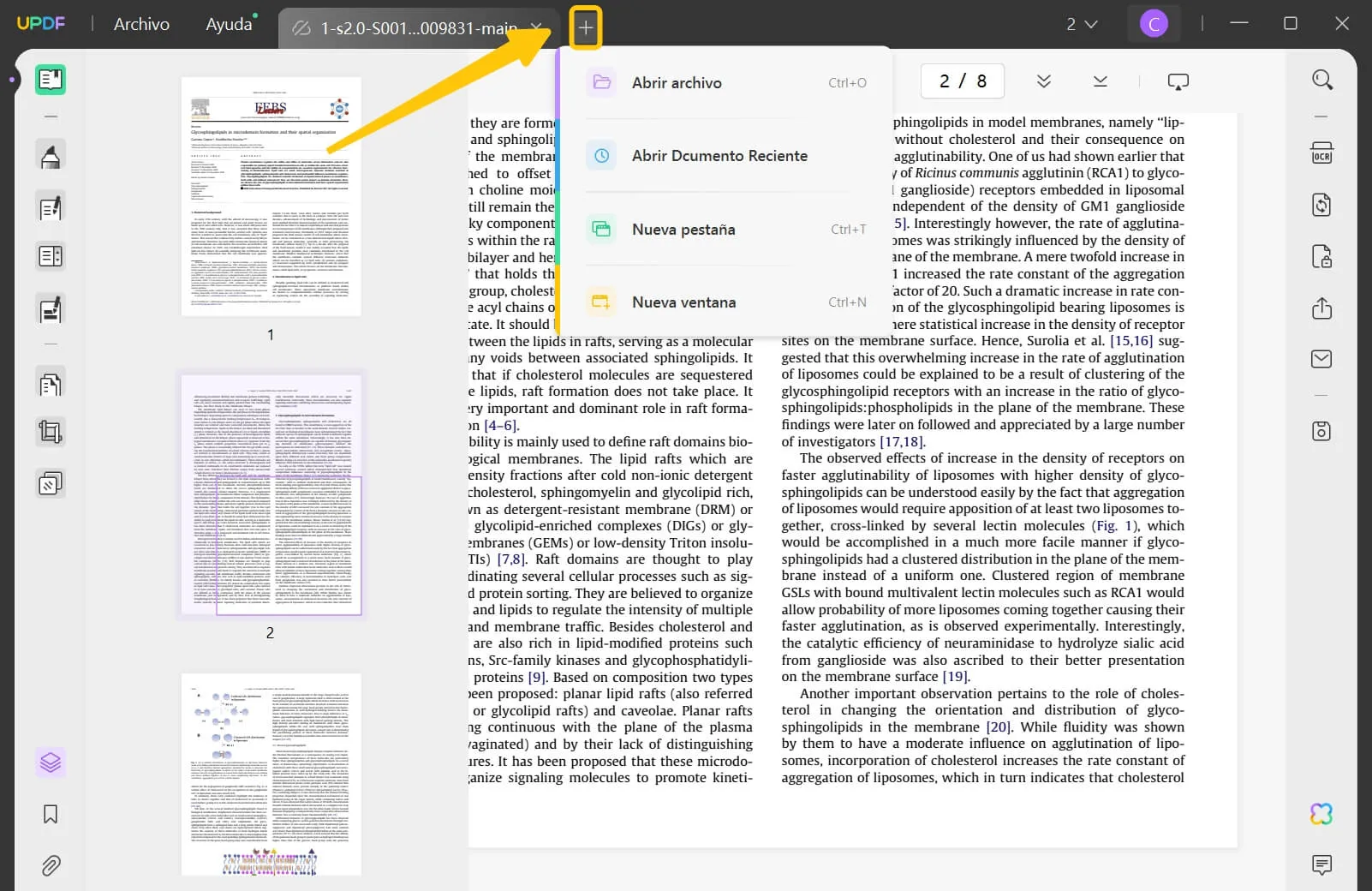Follow the [19] citation link
Image resolution: width=1372 pixels, height=891 pixels.
click(956, 677)
